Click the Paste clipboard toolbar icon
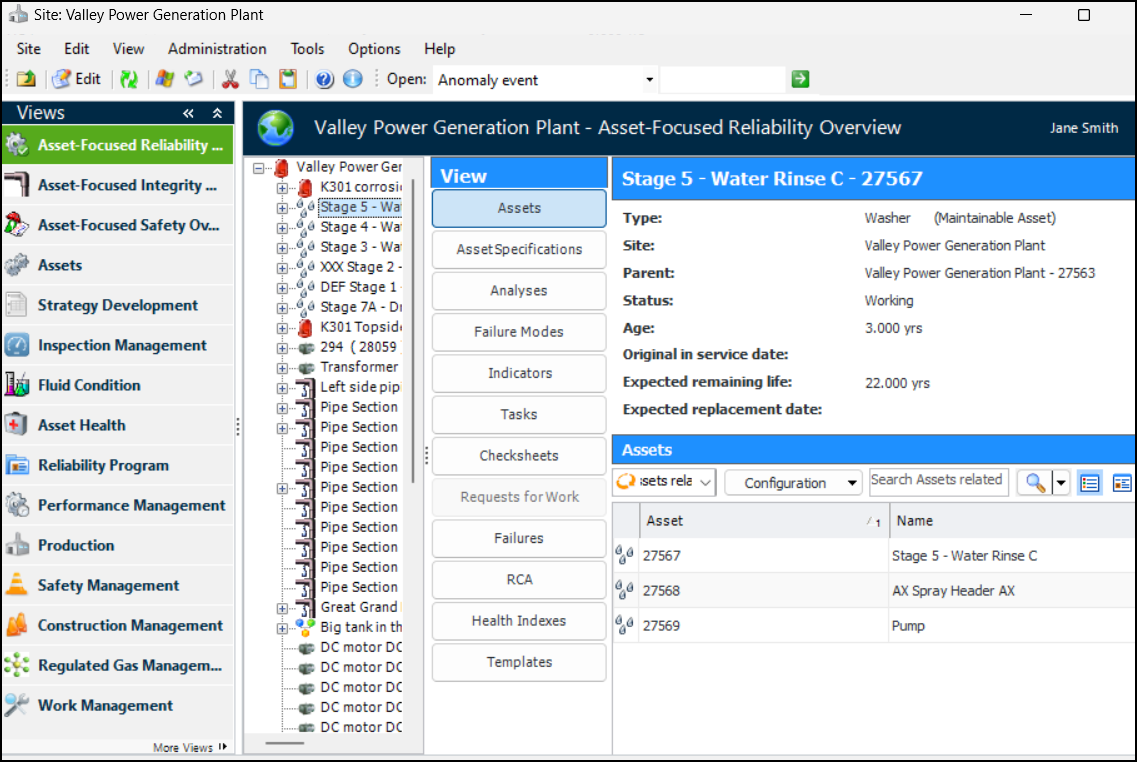This screenshot has width=1137, height=762. click(288, 80)
